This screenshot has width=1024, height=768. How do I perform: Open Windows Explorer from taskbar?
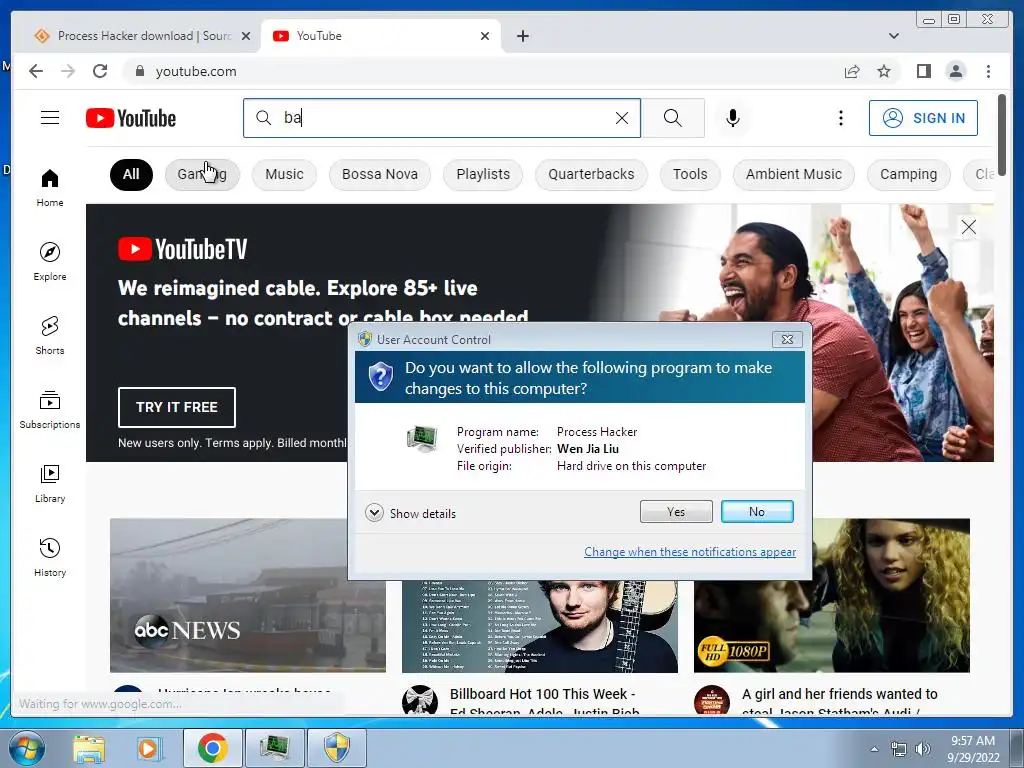pos(89,748)
